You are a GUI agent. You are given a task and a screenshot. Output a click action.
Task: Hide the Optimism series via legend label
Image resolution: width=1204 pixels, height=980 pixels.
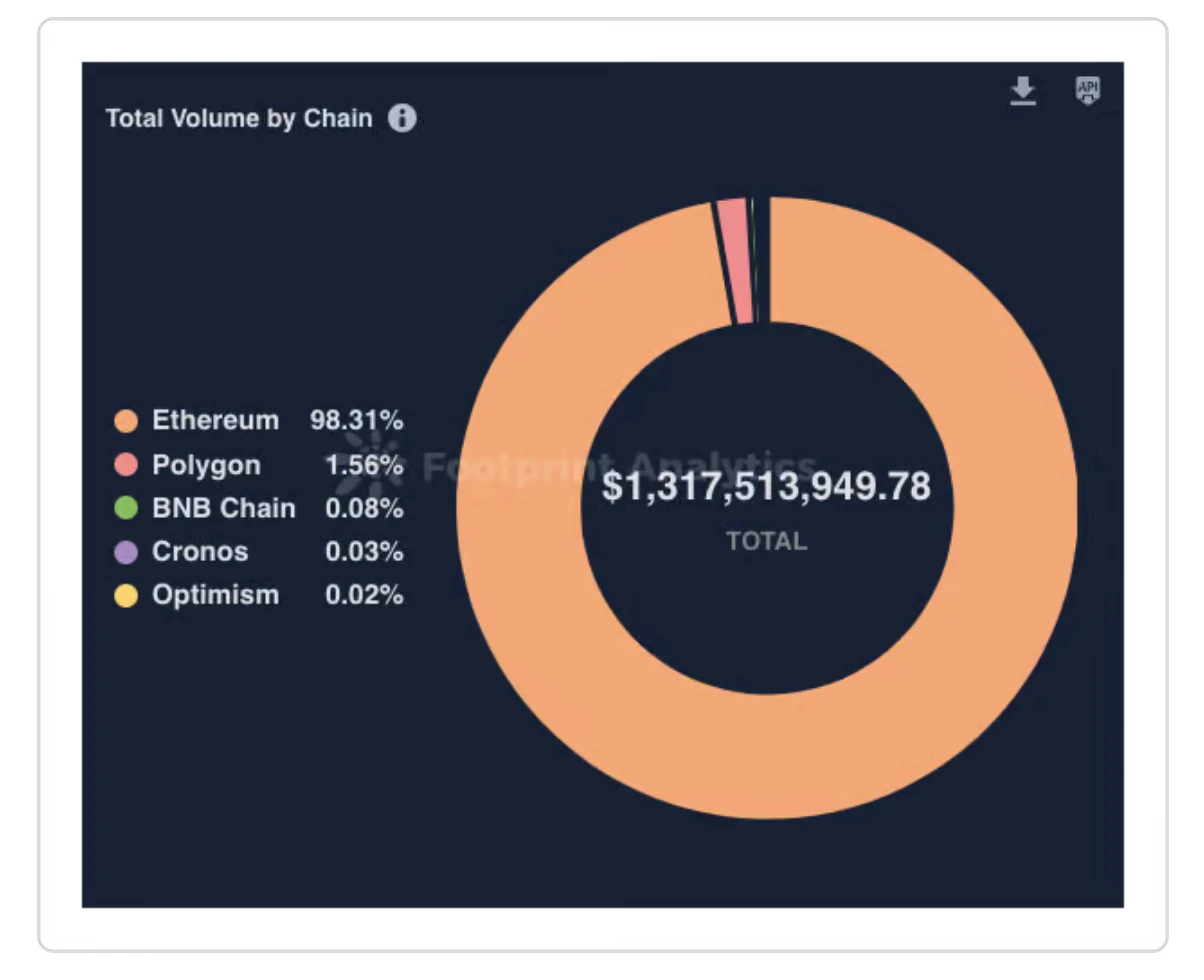click(x=215, y=596)
